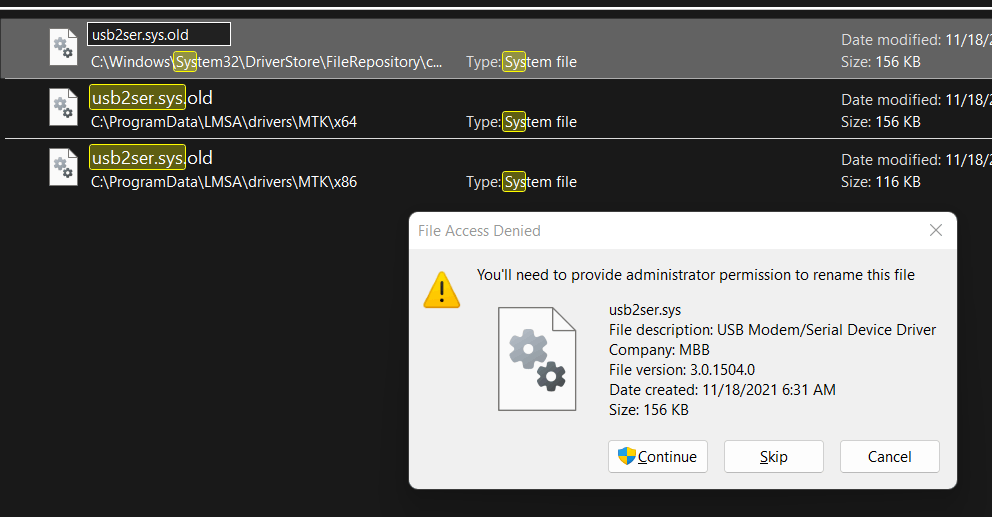Click the yellow warning triangle icon
The image size is (992, 517).
click(x=442, y=290)
